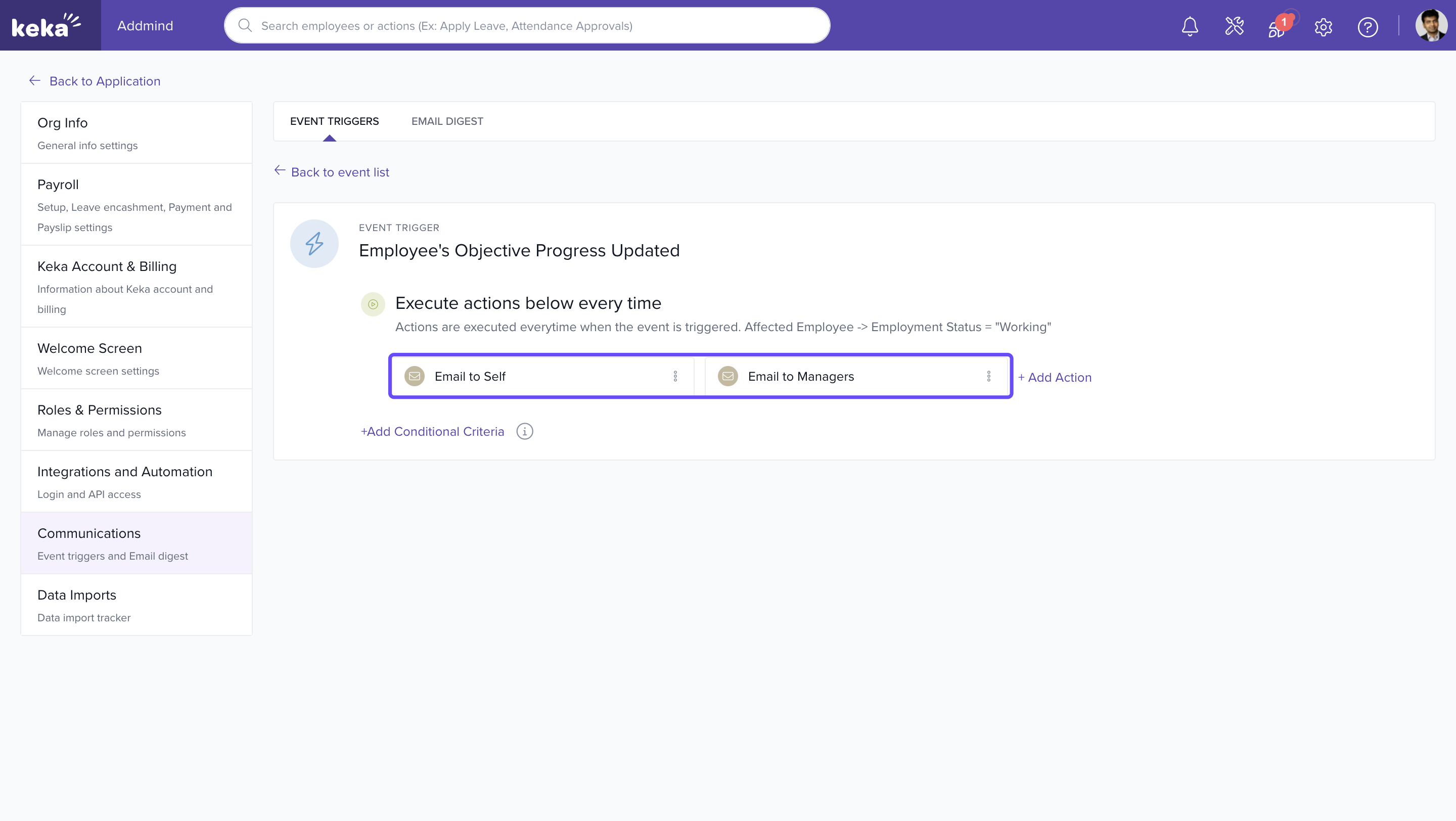Viewport: 1456px width, 821px height.
Task: Select the Event Triggers tab
Action: pos(334,121)
